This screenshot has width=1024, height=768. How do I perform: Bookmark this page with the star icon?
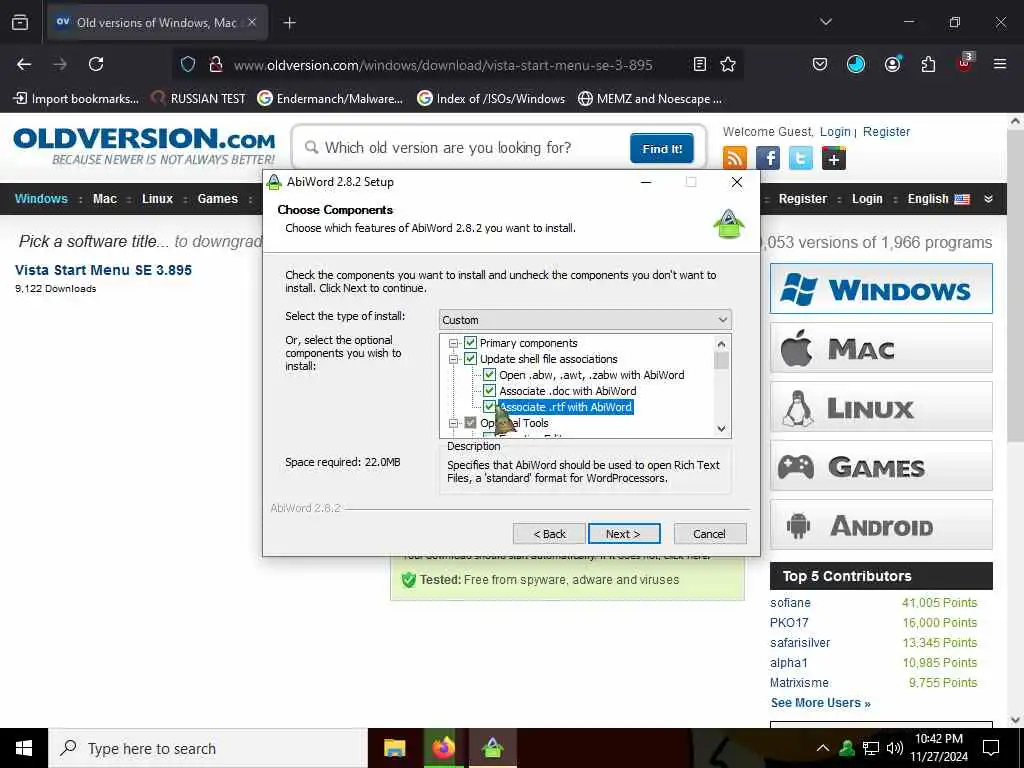[x=728, y=64]
